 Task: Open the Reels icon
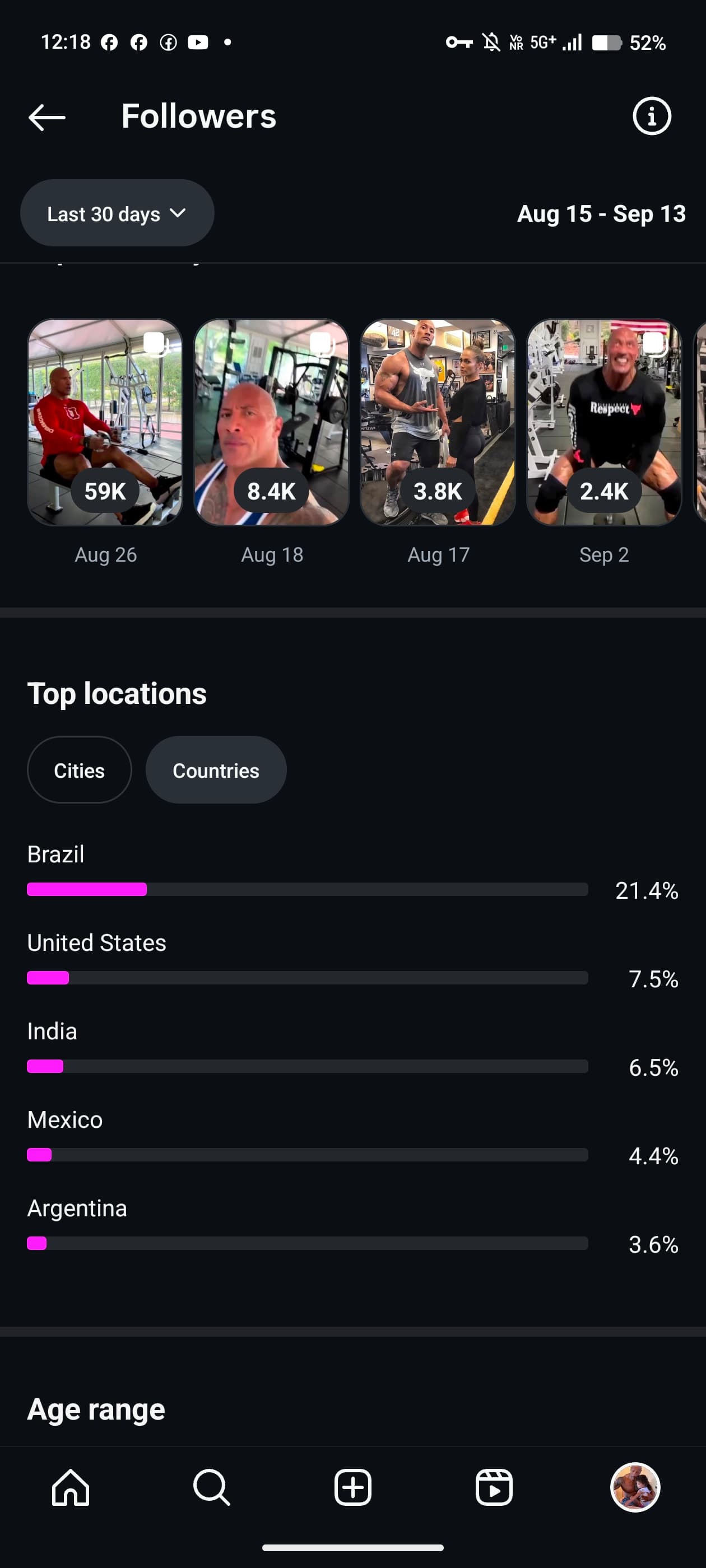(x=494, y=1487)
